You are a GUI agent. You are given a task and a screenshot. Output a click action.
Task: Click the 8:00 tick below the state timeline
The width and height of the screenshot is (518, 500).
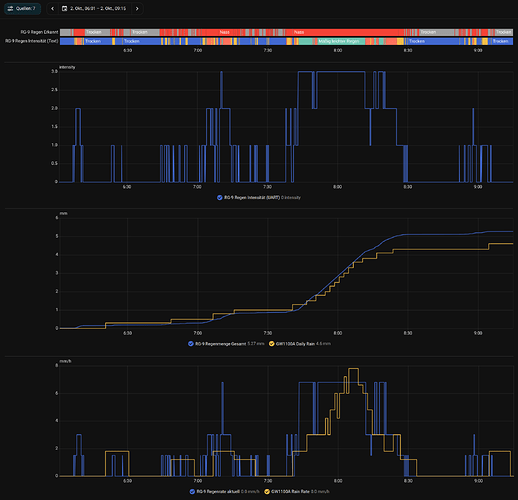[x=338, y=51]
